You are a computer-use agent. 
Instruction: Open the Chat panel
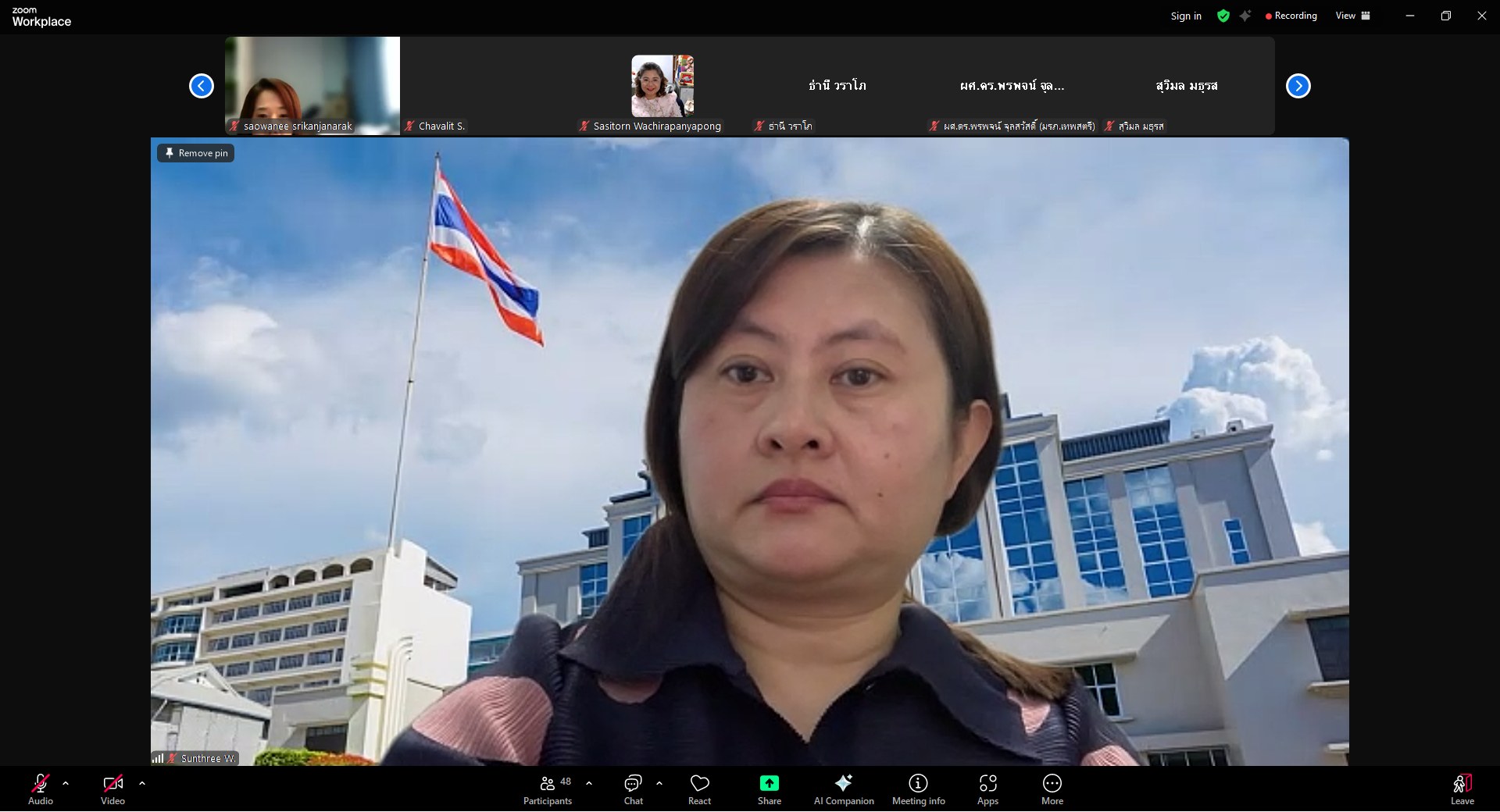tap(633, 789)
